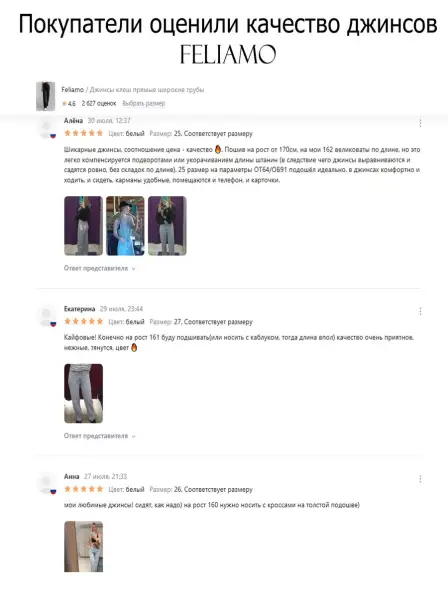Image resolution: width=448 pixels, height=597 pixels.
Task: Open Алёна's first review photo
Action: click(83, 226)
